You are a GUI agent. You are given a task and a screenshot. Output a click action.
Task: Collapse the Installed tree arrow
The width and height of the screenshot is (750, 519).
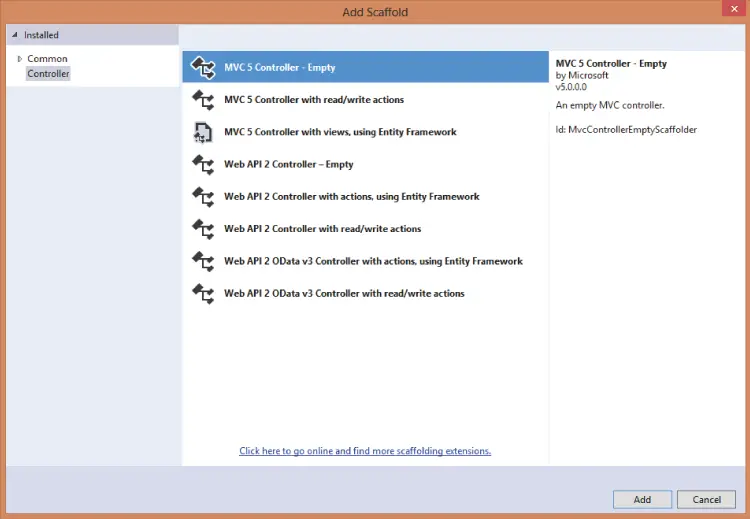(x=15, y=35)
